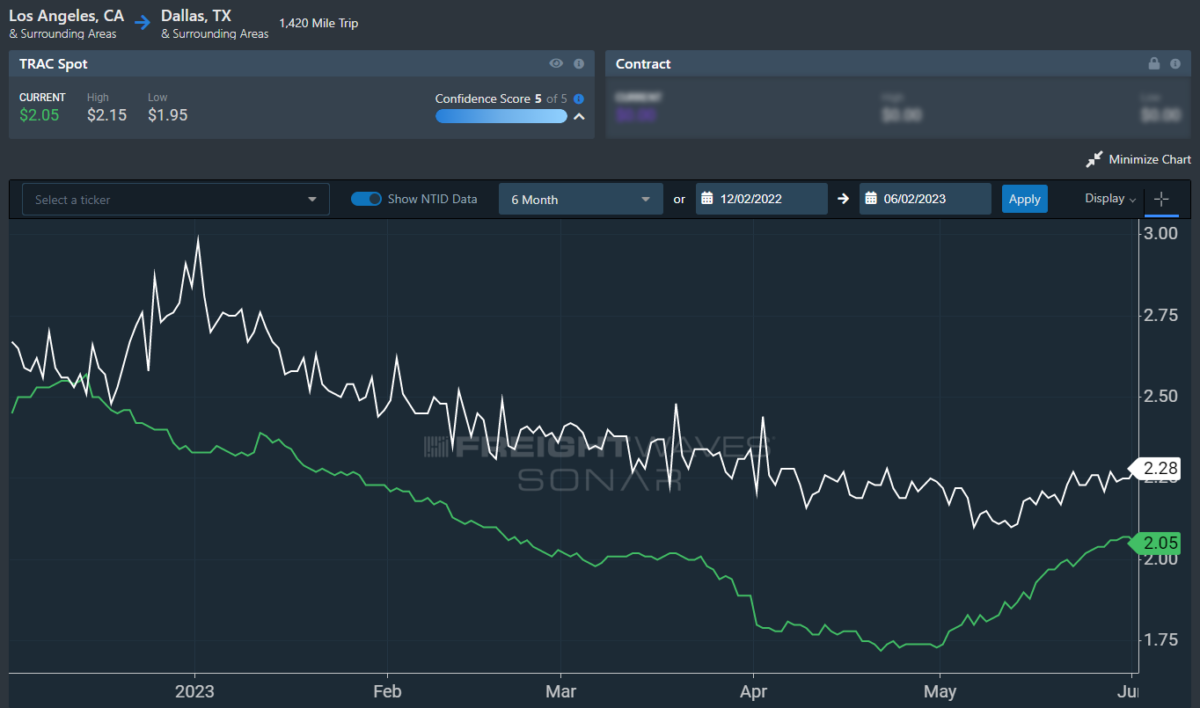Open the TRAC Spot info icon

(579, 64)
